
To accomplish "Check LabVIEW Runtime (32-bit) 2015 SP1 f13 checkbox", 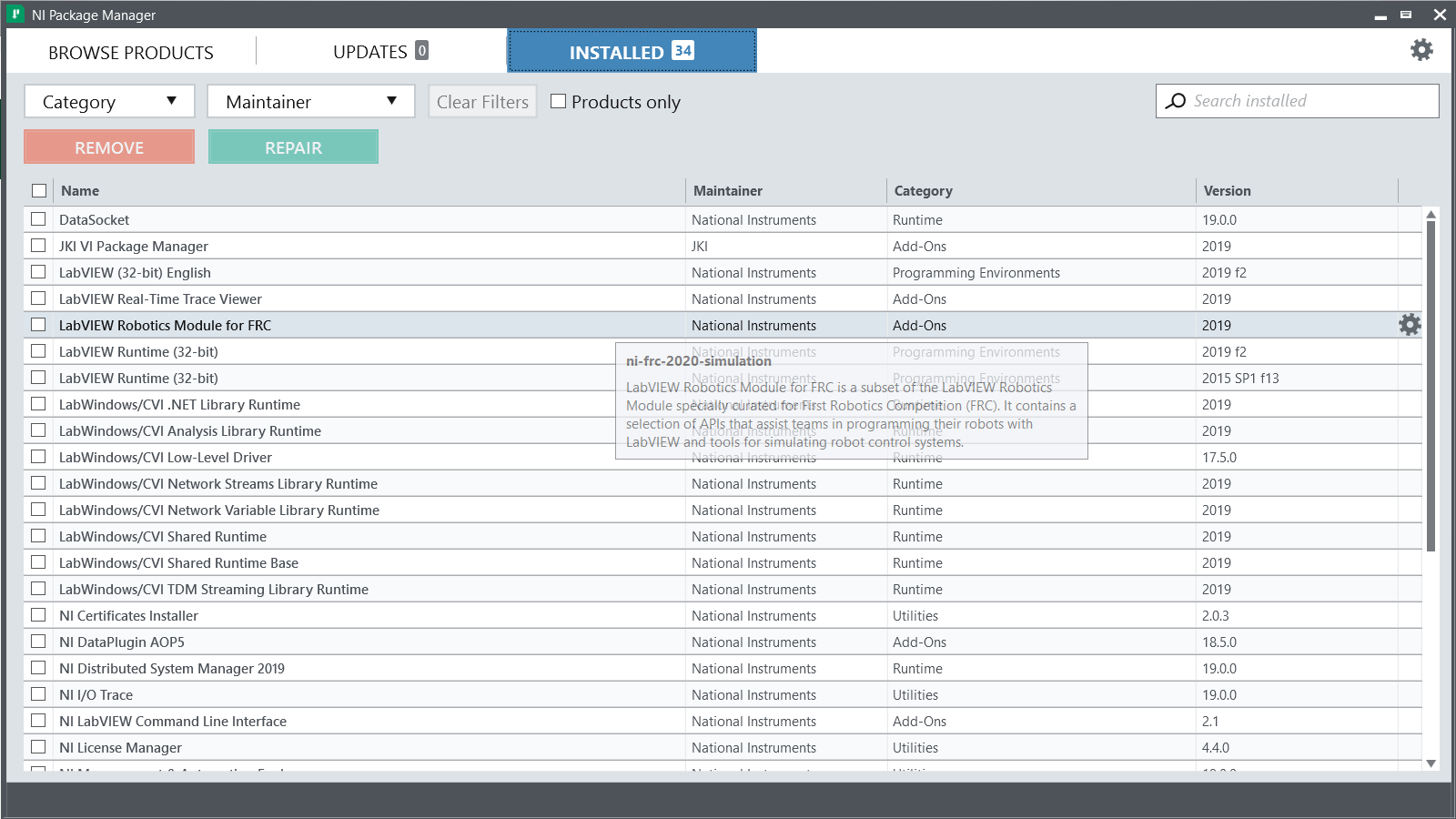I will coord(38,378).
